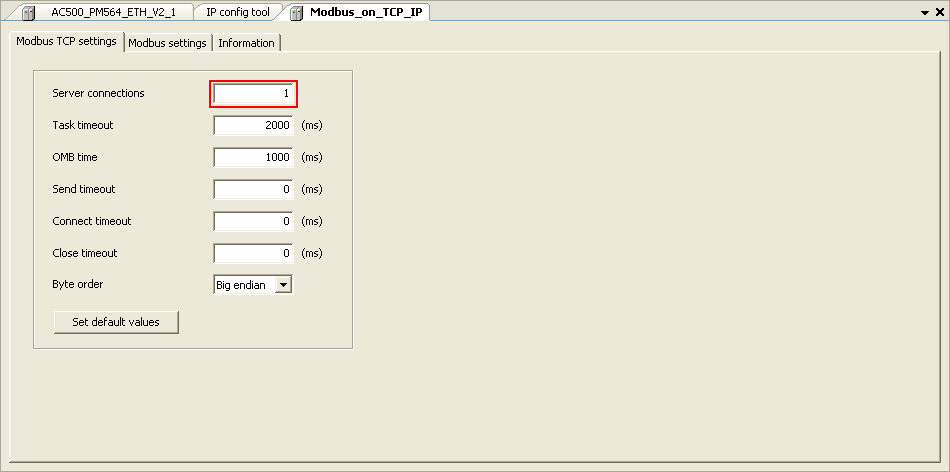Open the editor tab list arrow

click(924, 12)
